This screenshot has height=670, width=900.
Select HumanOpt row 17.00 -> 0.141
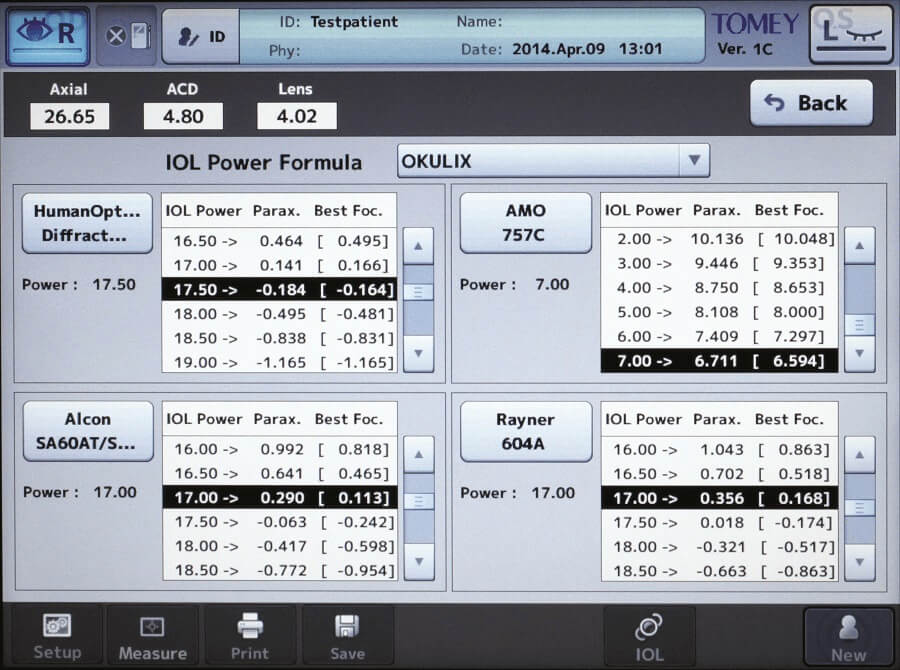tap(280, 265)
